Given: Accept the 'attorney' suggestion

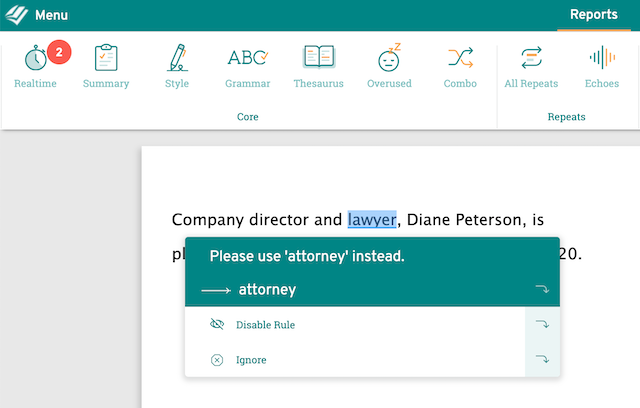Looking at the screenshot, I should [x=267, y=289].
